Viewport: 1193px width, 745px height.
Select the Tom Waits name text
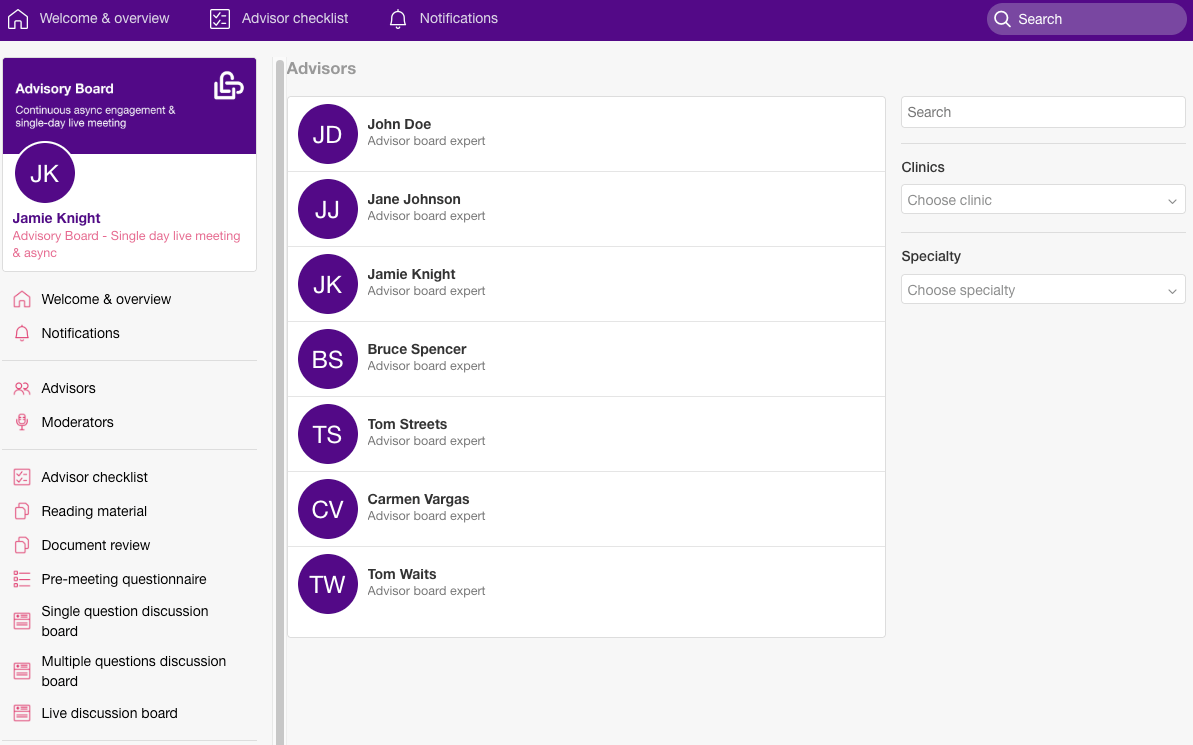[402, 574]
